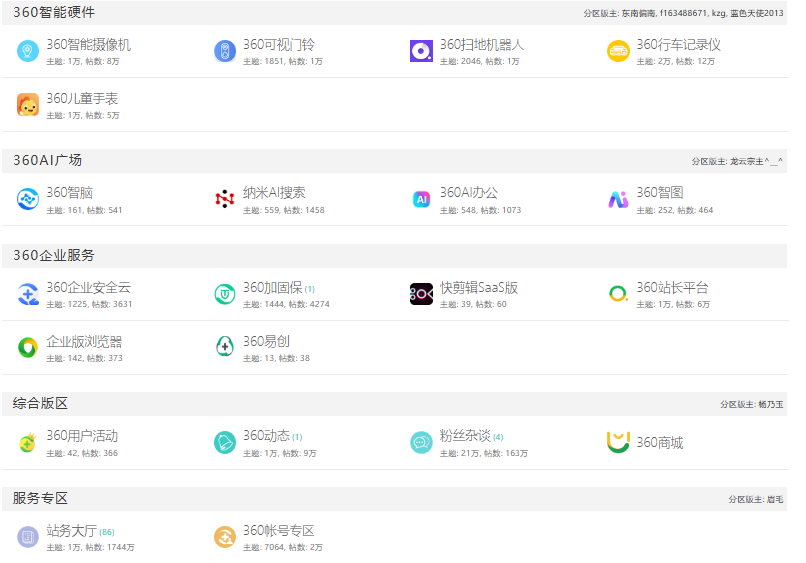Click the 360站长平台 ring icon
The height and width of the screenshot is (563, 806).
(x=618, y=294)
